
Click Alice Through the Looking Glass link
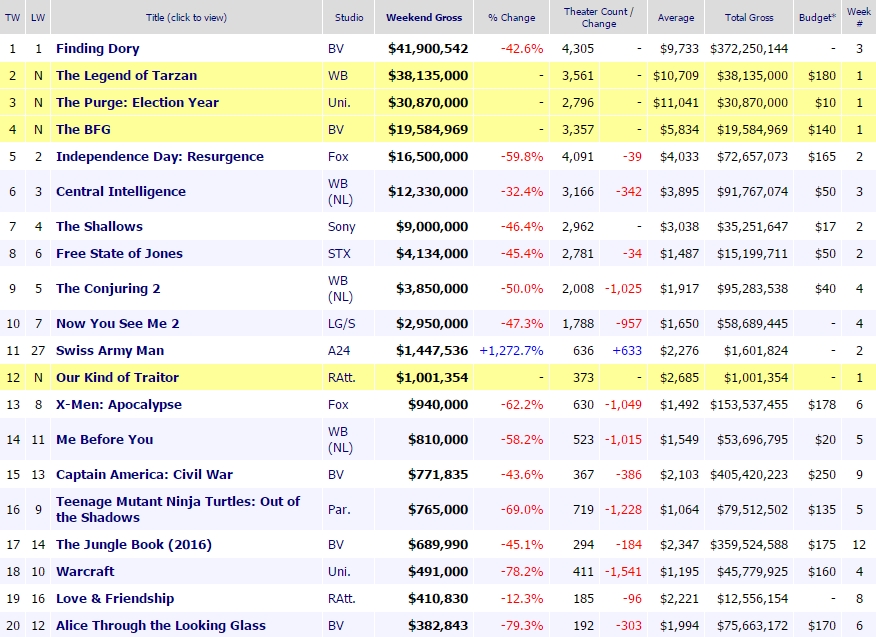tap(161, 625)
